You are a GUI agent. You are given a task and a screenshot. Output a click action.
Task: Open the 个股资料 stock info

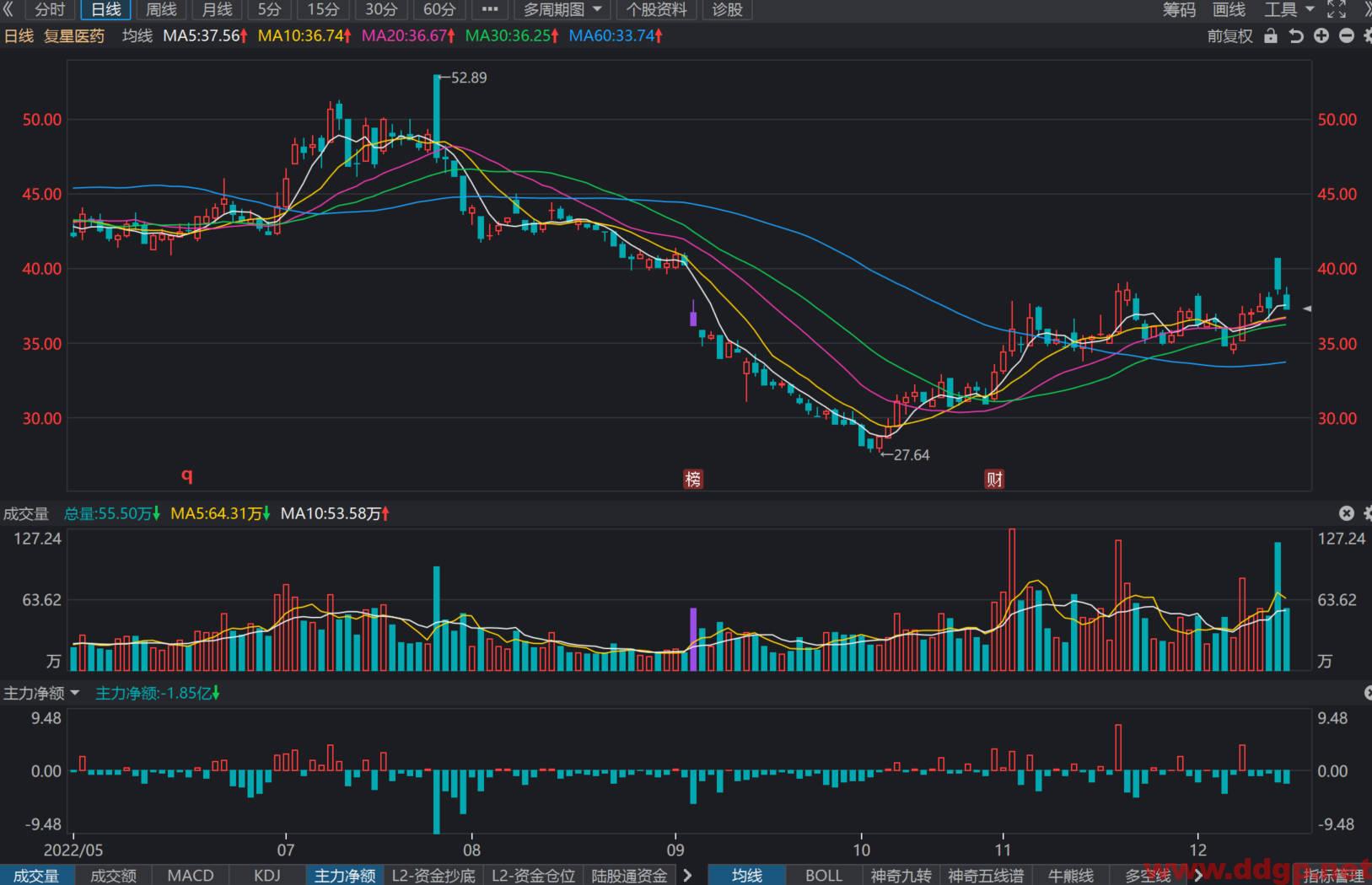click(x=657, y=9)
